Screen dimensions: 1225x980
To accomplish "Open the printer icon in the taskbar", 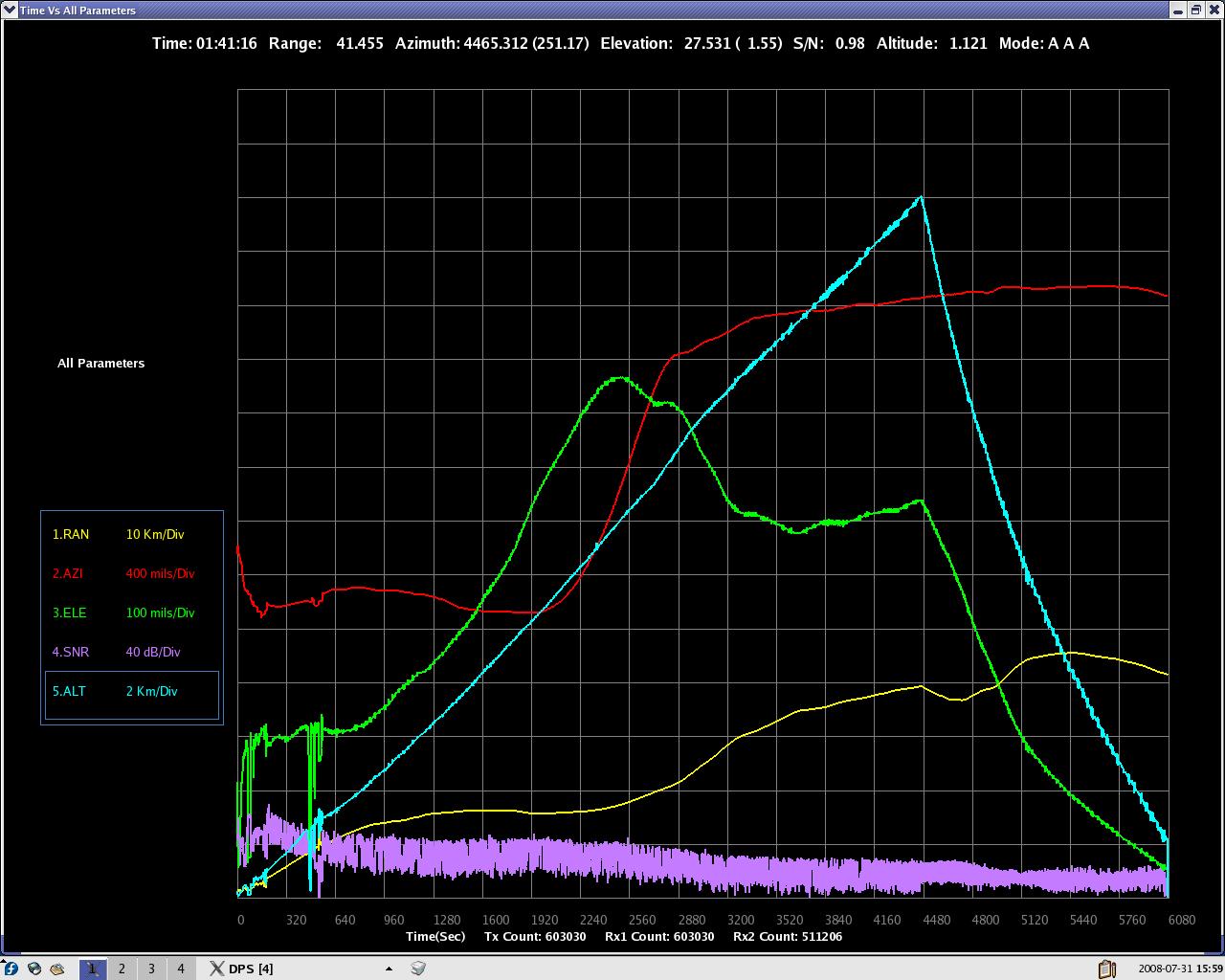I will tap(418, 969).
